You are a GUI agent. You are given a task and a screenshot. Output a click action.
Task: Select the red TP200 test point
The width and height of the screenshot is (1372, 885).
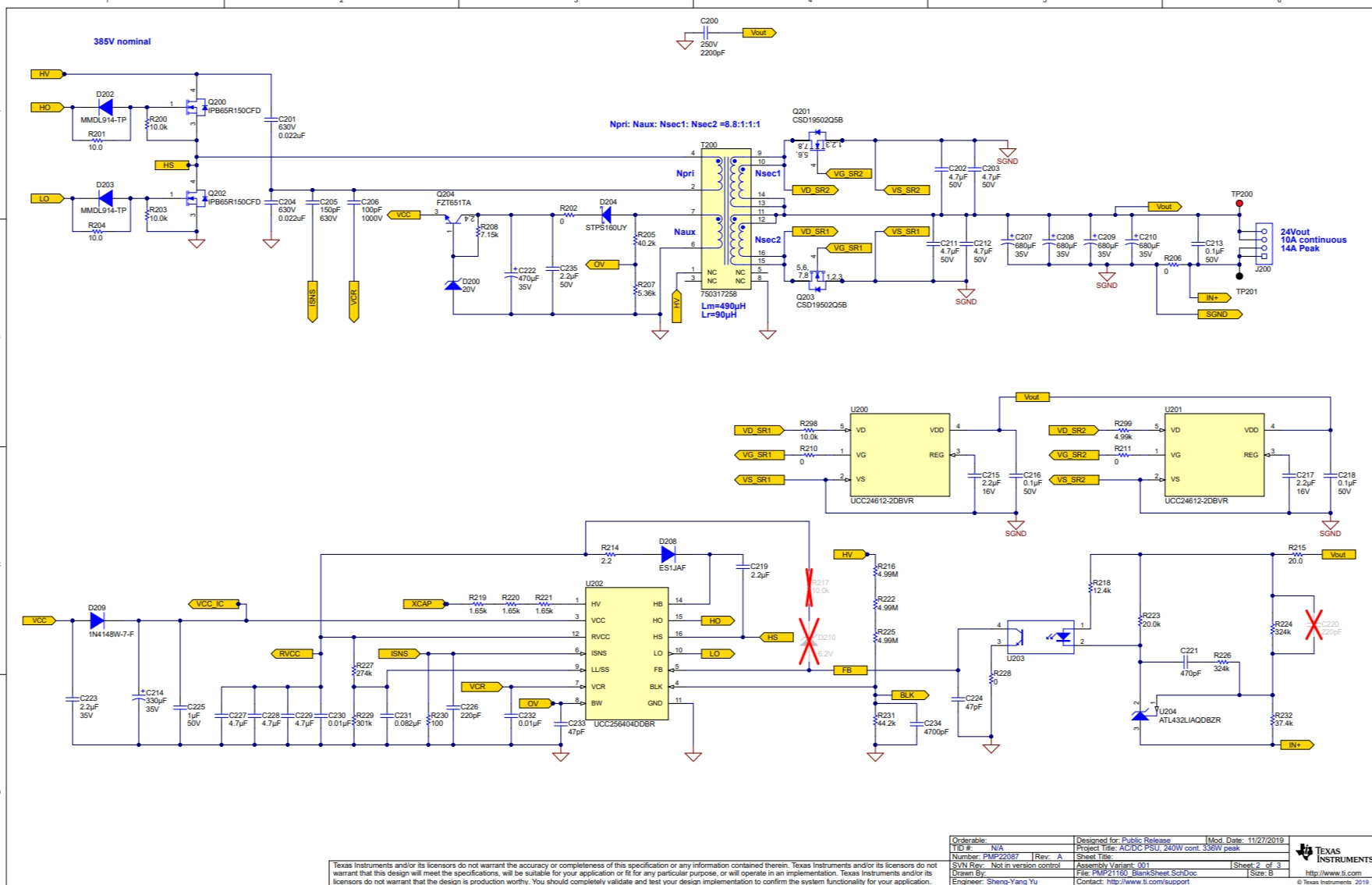1239,204
